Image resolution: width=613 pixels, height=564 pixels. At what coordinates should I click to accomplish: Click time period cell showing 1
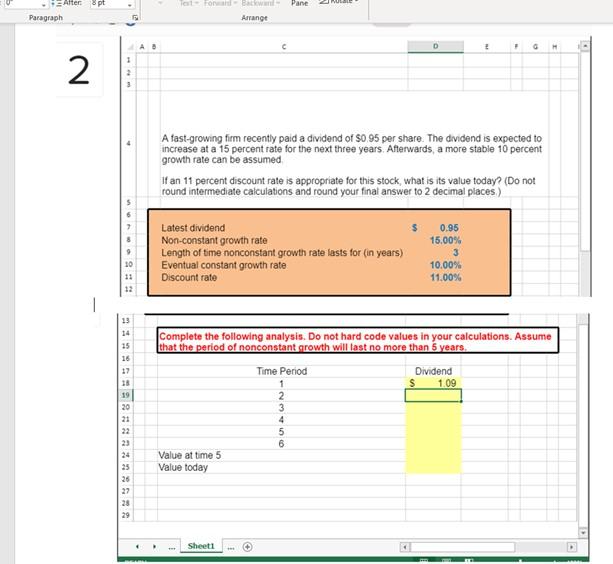coord(281,384)
